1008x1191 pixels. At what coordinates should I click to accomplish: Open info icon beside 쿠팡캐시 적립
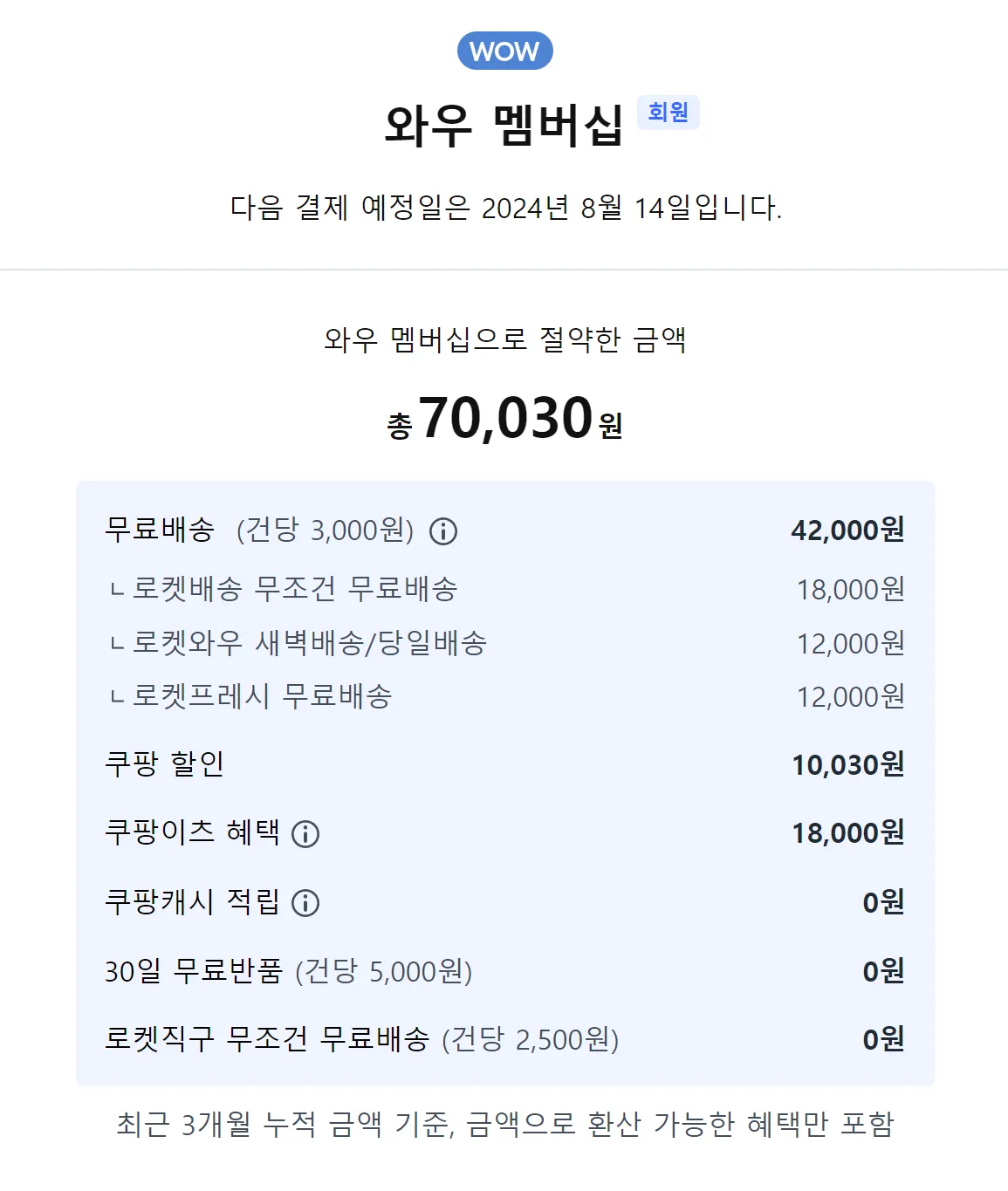305,903
